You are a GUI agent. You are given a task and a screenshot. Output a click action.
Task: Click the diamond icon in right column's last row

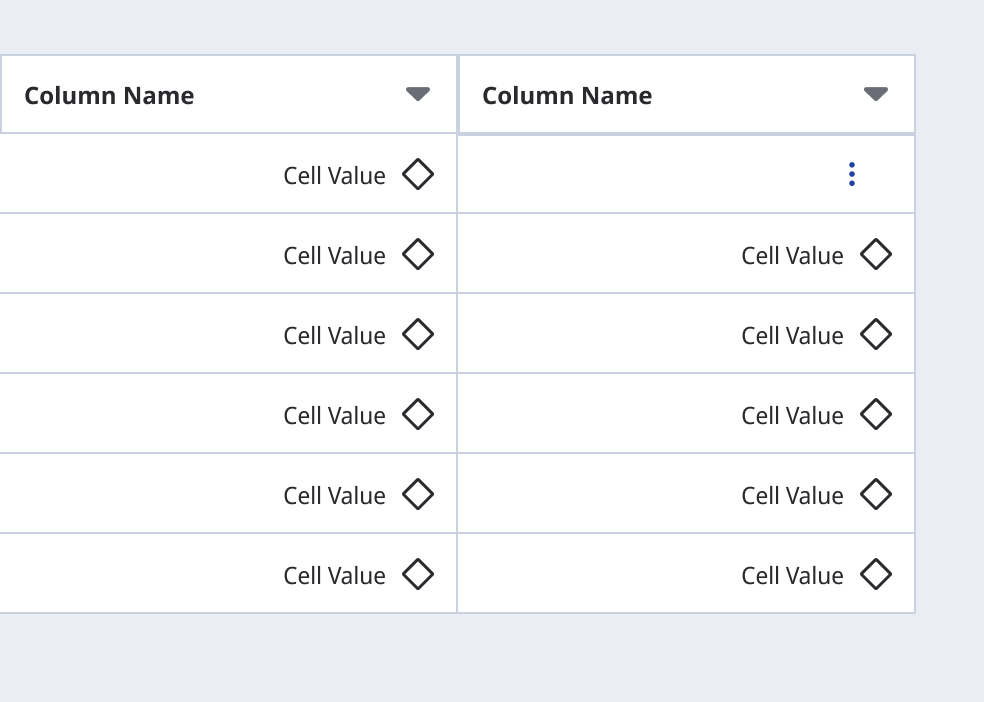[x=875, y=574]
